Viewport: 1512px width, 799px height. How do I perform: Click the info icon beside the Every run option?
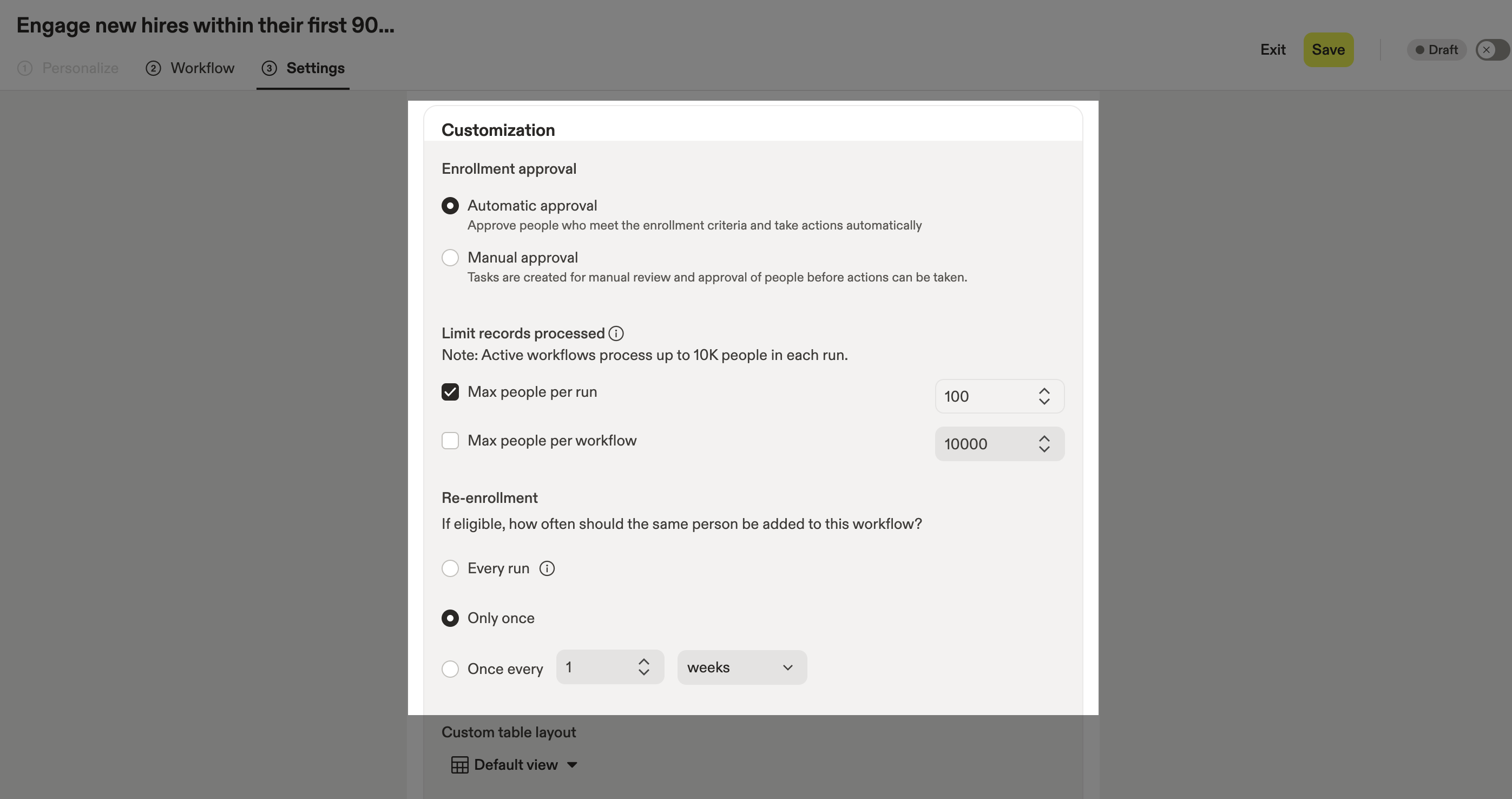point(547,568)
